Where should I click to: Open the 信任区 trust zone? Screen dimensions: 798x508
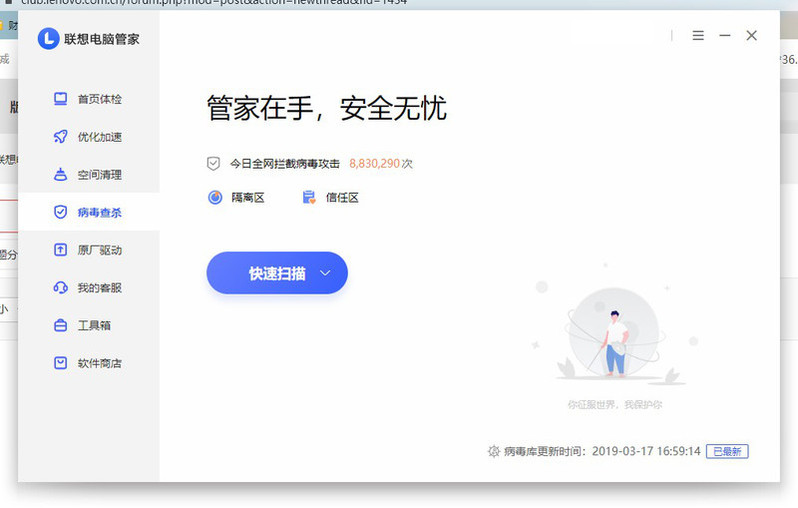(x=330, y=198)
